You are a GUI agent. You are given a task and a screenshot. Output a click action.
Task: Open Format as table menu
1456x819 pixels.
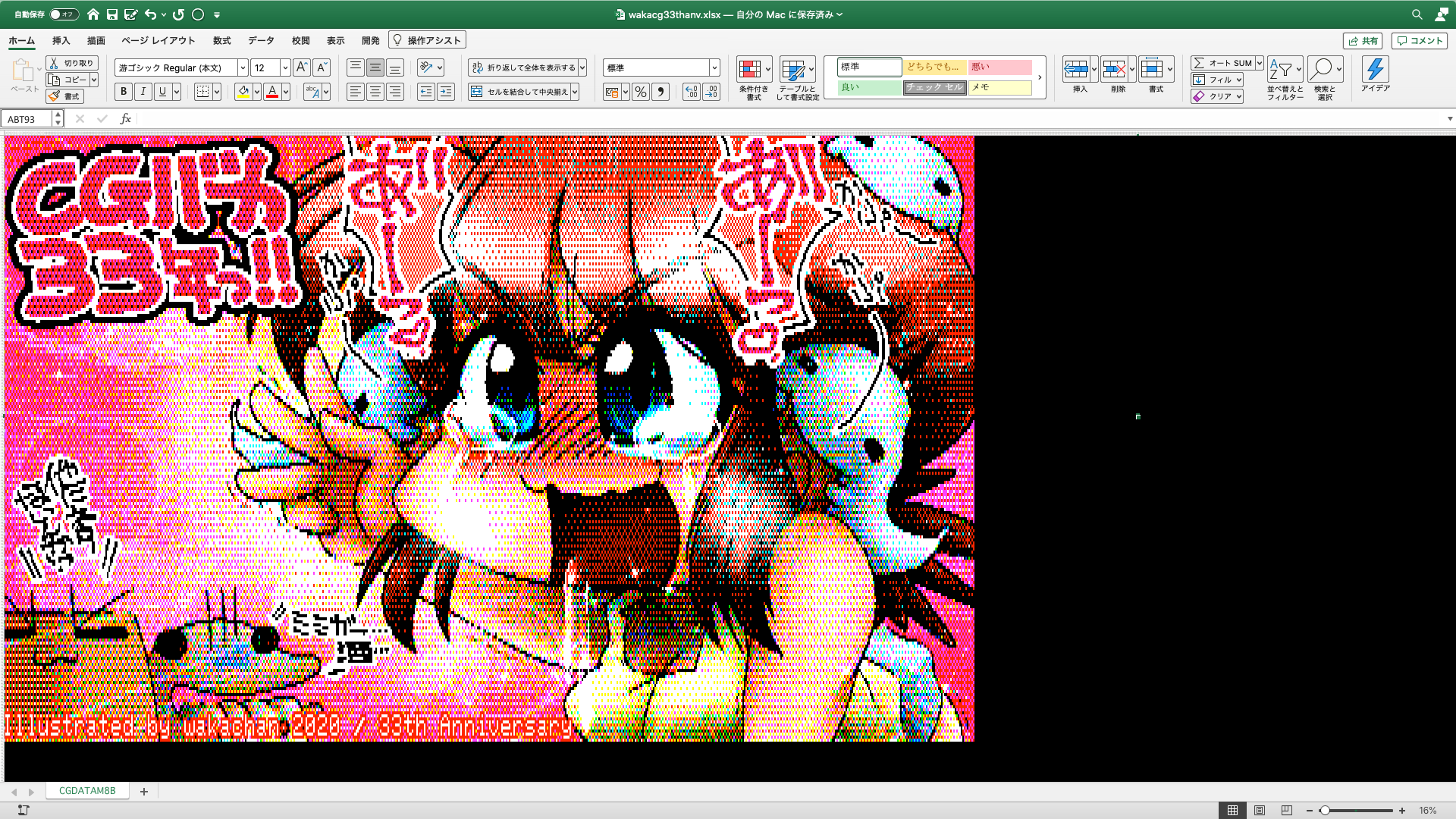797,79
